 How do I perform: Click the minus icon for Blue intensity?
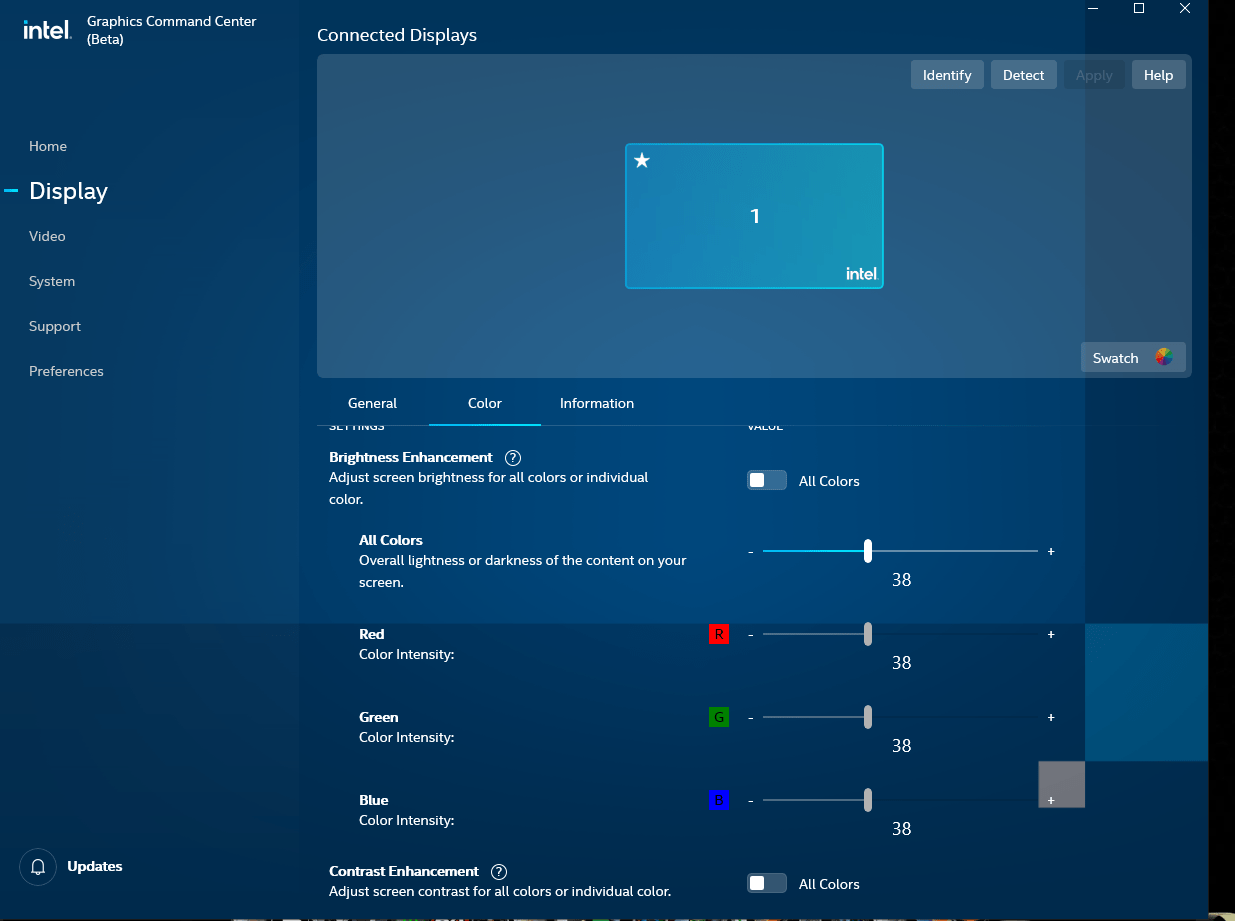(751, 801)
